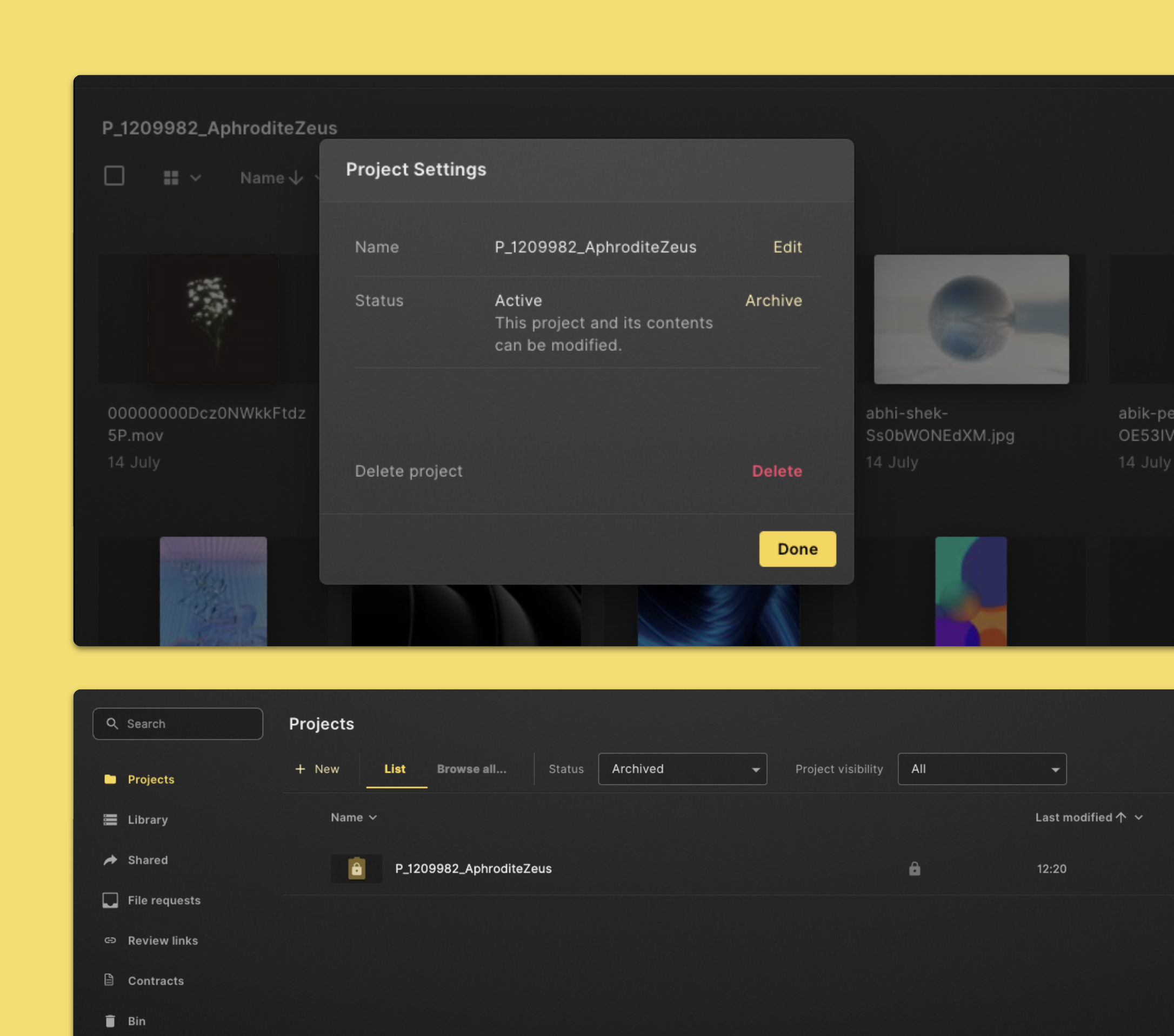Expand the view mode chevron beside grid icon
The image size is (1174, 1036).
196,177
